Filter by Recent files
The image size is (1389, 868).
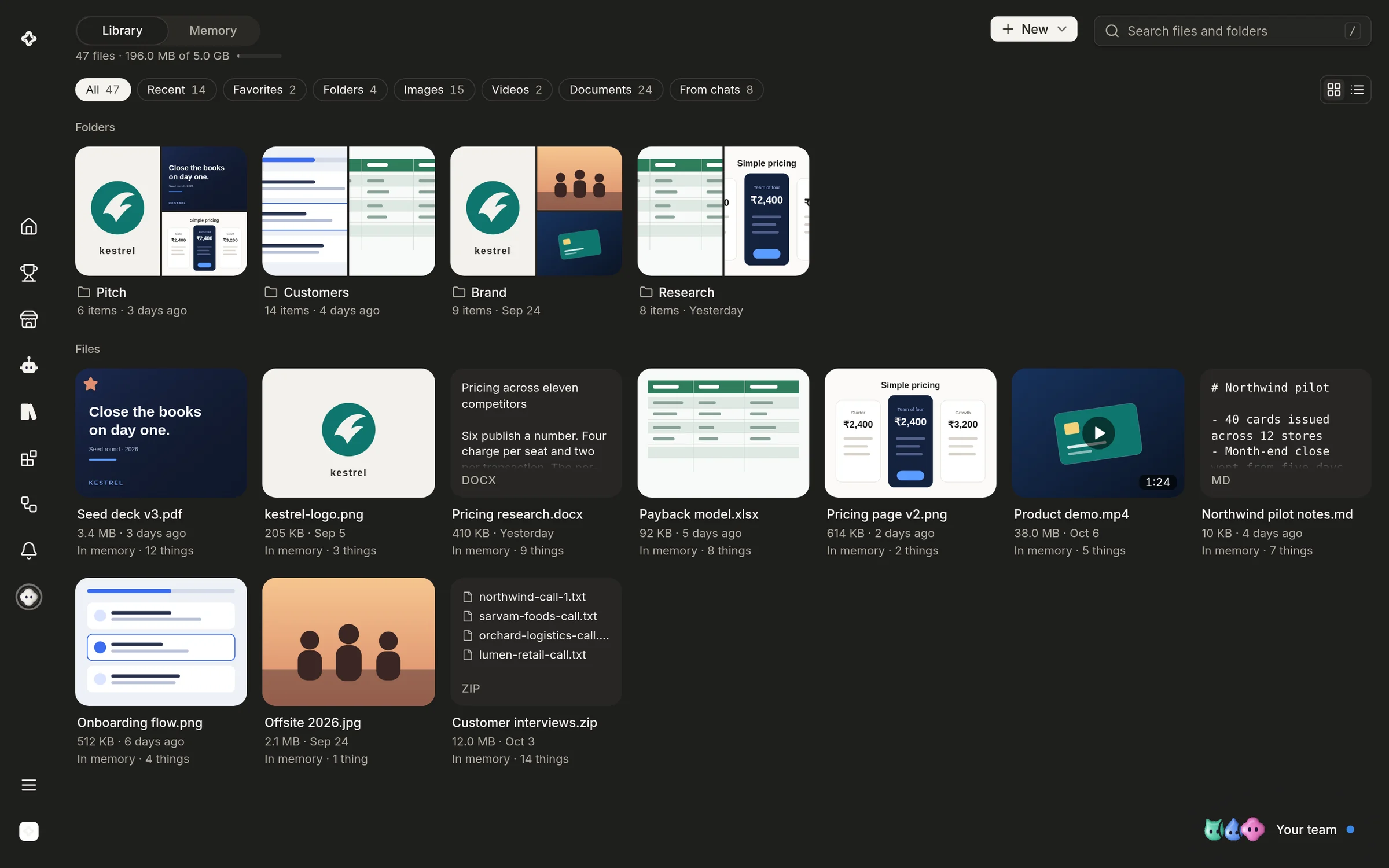(177, 90)
